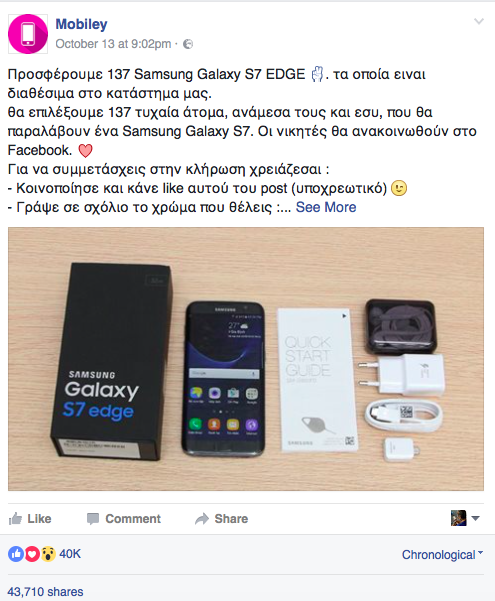Viewport: 495px width, 601px height.
Task: Open the Samsung Galaxy S7 edge photo
Action: click(x=246, y=359)
